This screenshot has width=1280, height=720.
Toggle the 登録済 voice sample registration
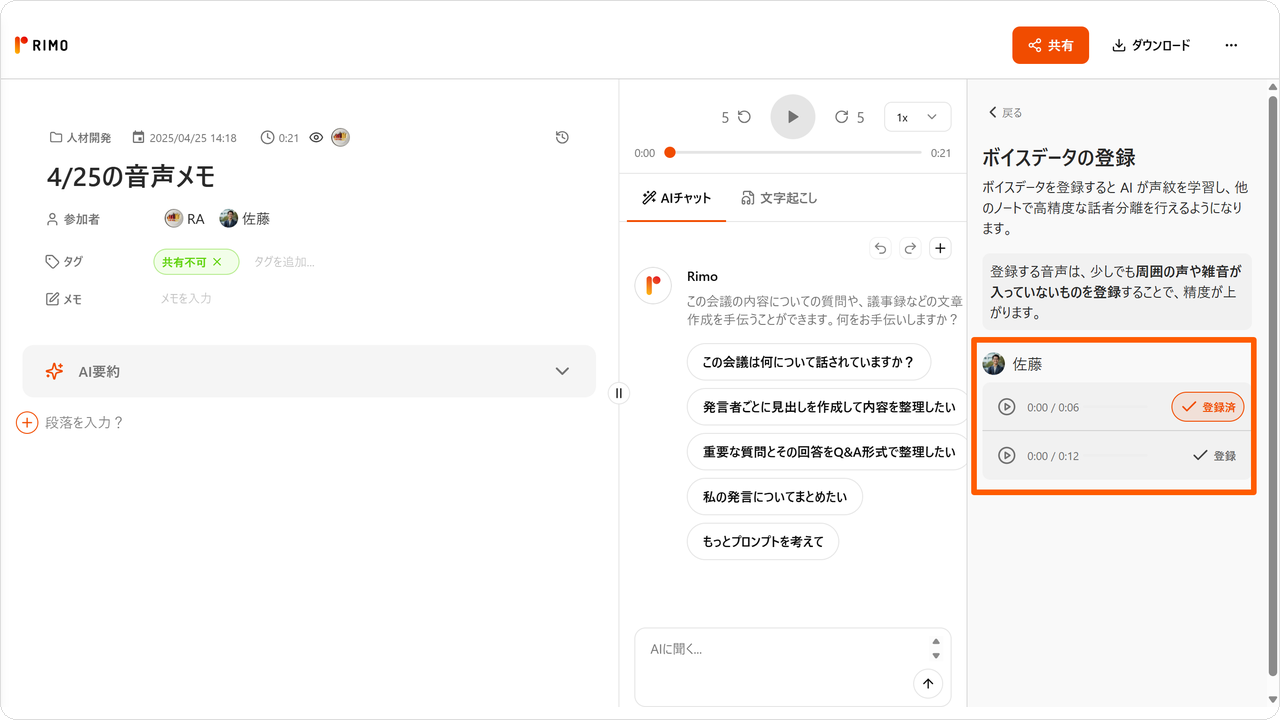tap(1208, 407)
